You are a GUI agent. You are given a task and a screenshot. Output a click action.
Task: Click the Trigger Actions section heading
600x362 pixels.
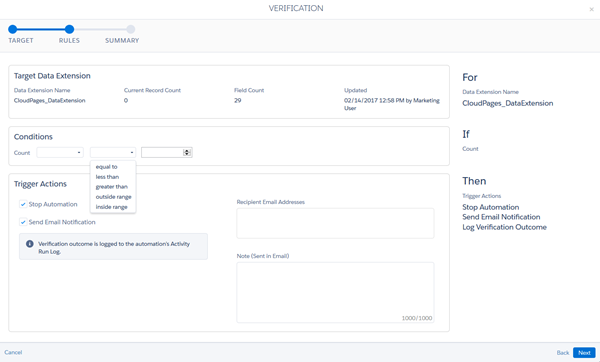[40, 184]
